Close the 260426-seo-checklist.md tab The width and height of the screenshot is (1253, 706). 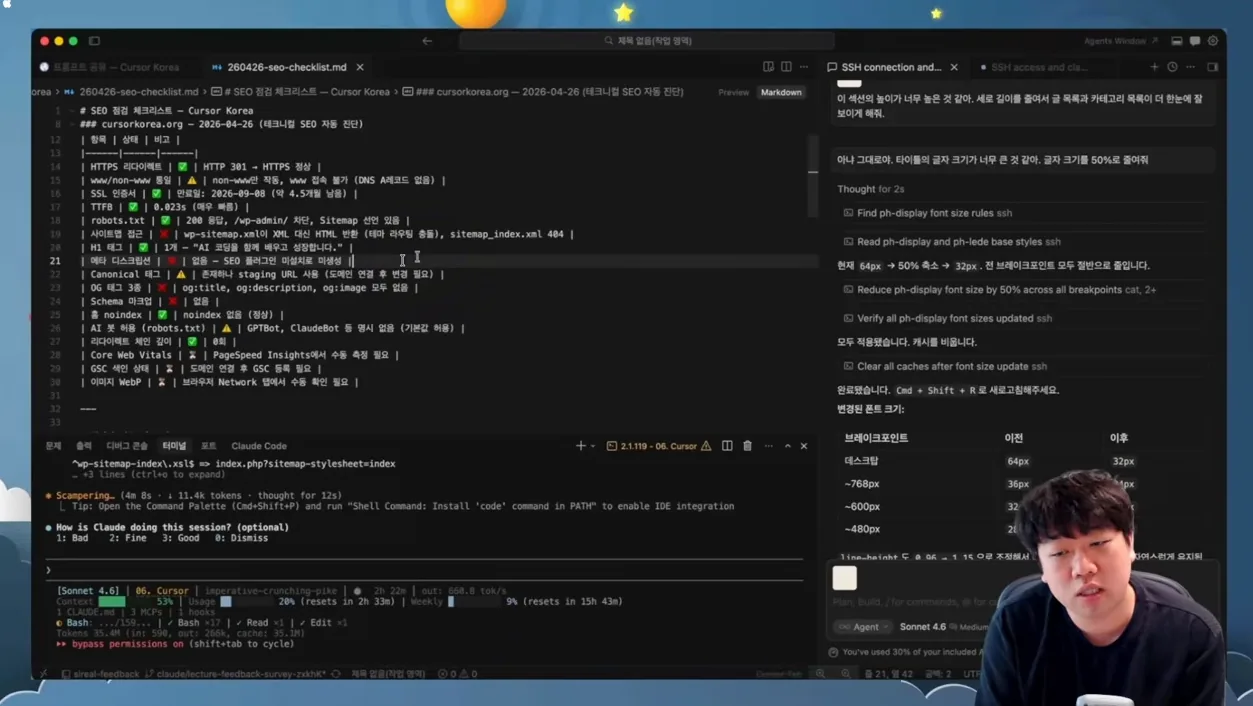(x=360, y=67)
